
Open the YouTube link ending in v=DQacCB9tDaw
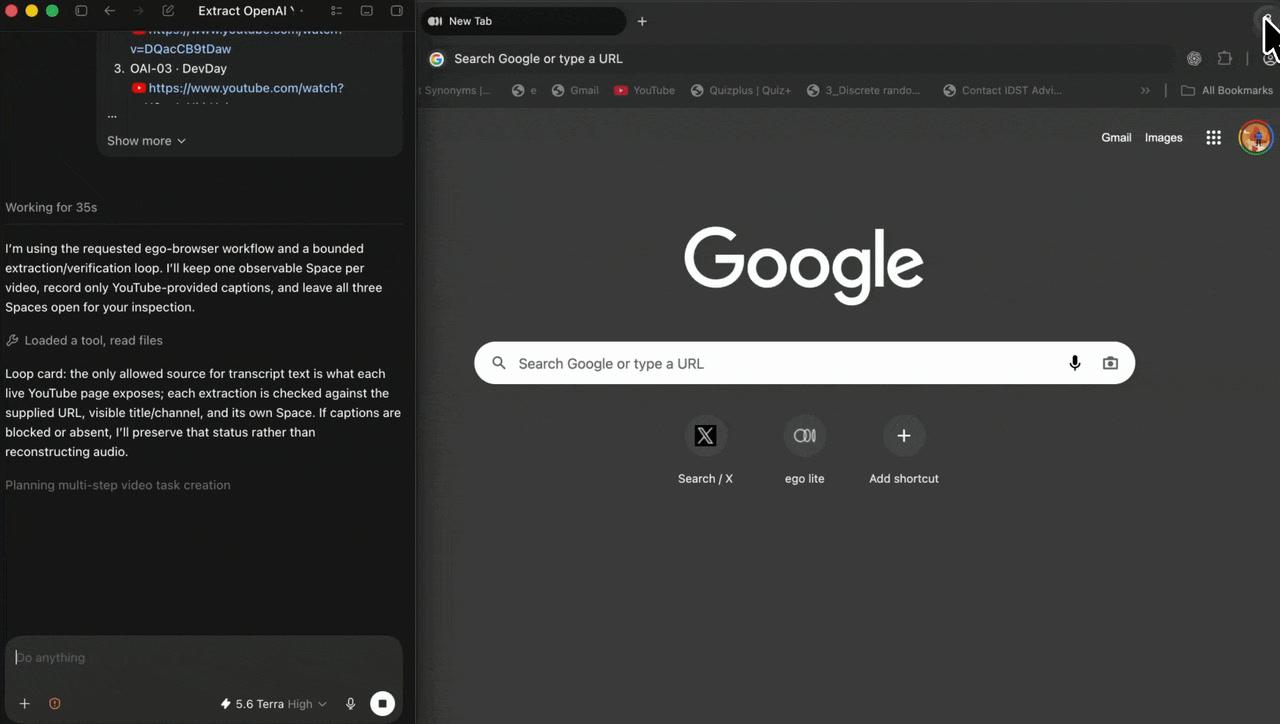[x=180, y=49]
